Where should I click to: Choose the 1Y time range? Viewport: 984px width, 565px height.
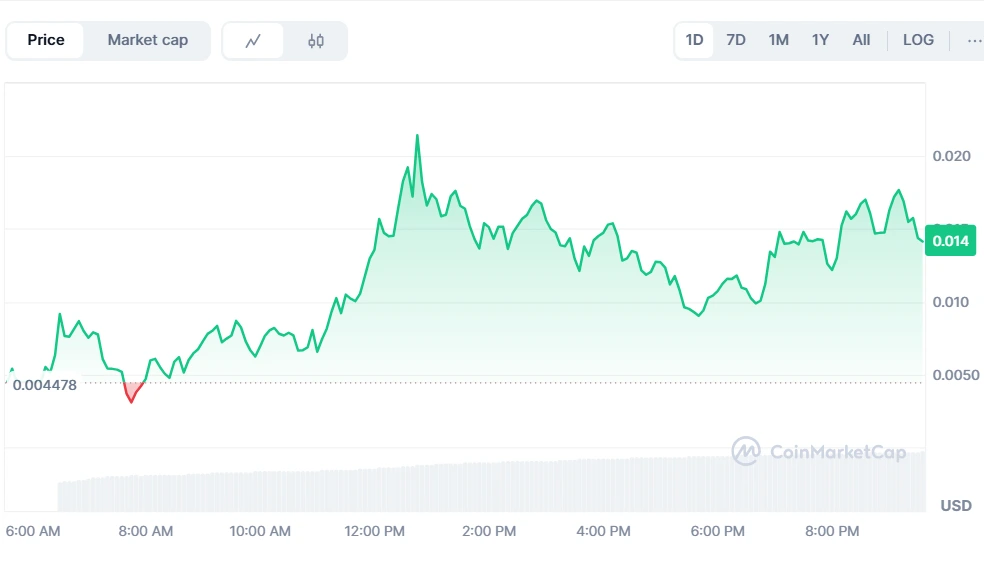pos(820,40)
